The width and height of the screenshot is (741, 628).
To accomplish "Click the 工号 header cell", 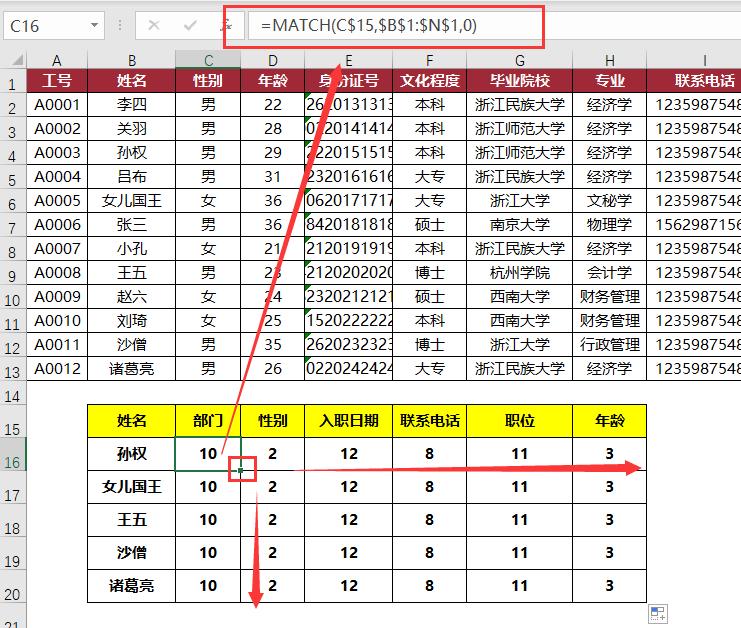I will (x=57, y=81).
